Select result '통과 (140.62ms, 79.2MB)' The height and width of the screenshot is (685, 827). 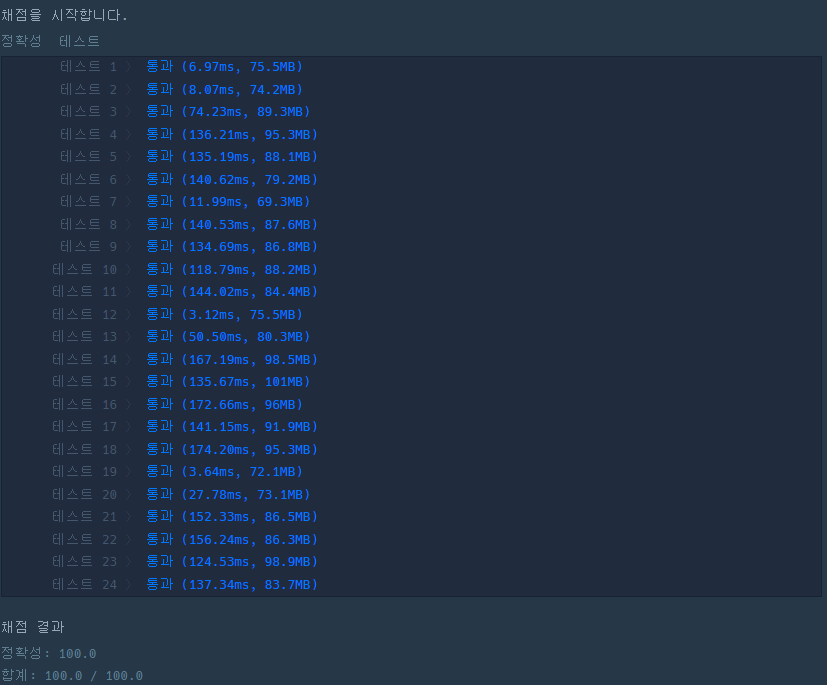tap(232, 179)
